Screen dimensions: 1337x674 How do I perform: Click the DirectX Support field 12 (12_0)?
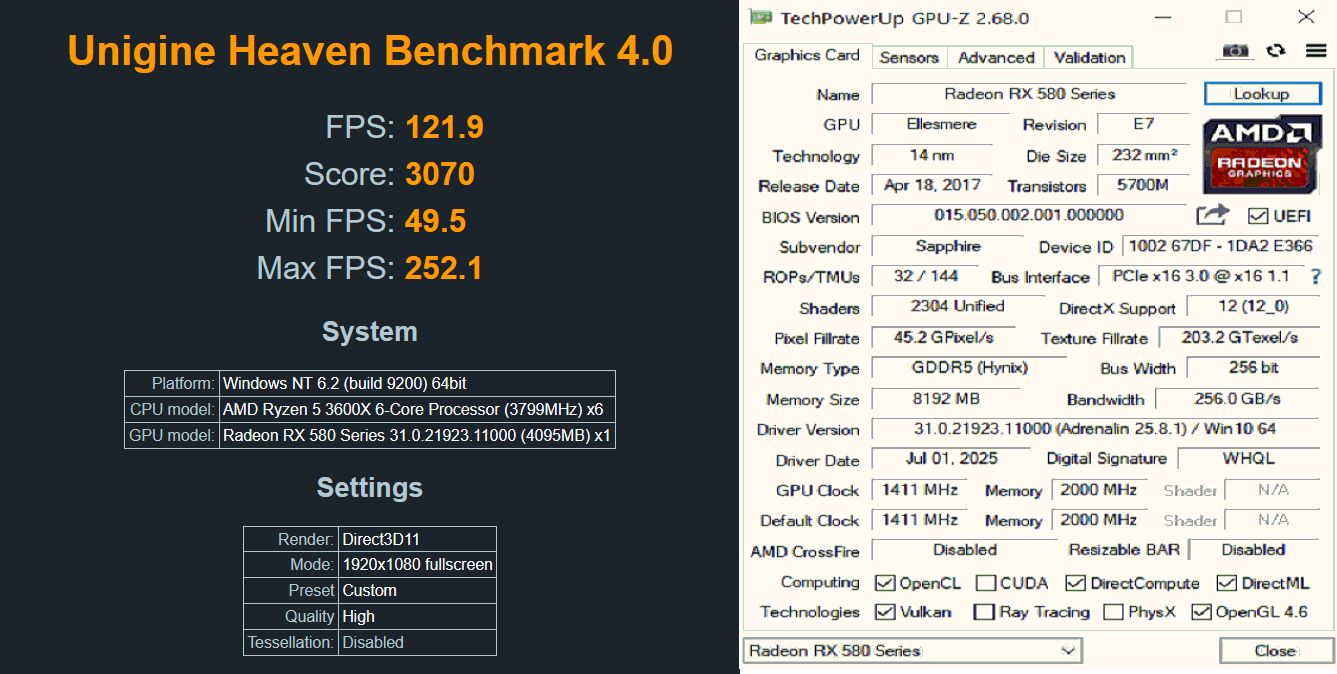coord(1254,306)
